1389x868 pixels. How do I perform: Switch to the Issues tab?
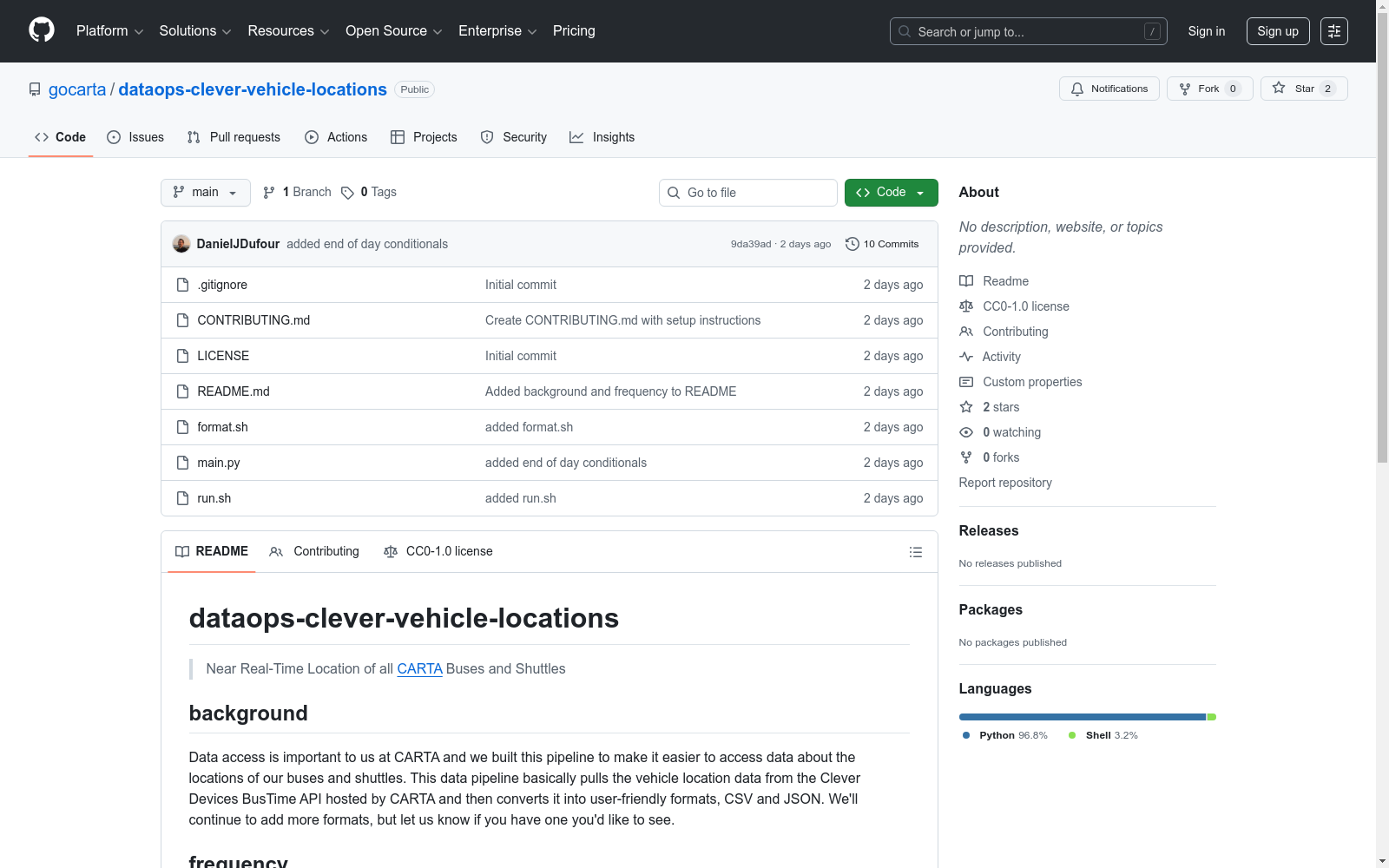(x=135, y=137)
